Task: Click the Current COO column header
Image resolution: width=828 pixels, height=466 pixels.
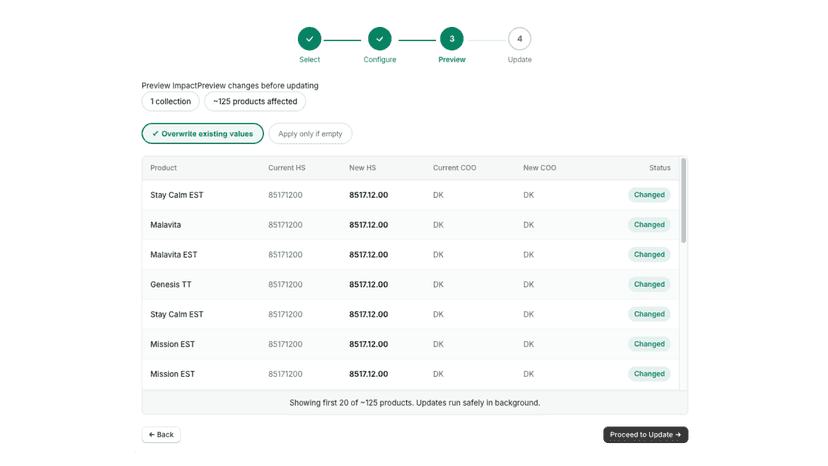Action: tap(455, 167)
